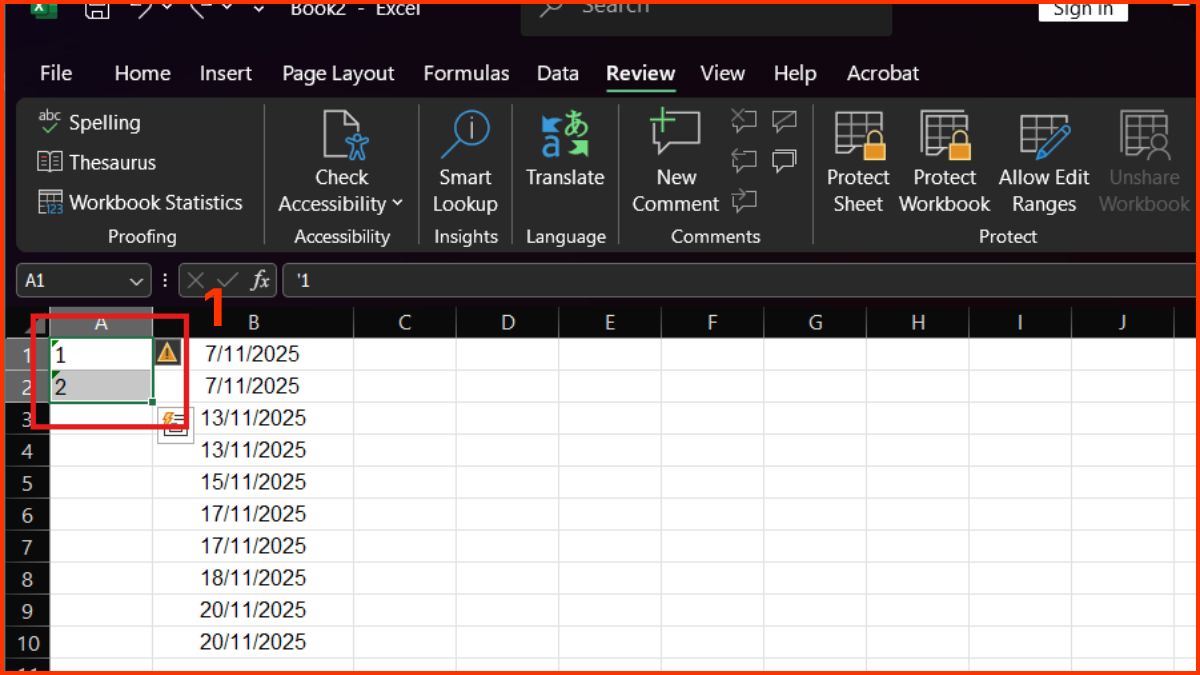
Task: Click the Sign In button
Action: pos(1083,11)
